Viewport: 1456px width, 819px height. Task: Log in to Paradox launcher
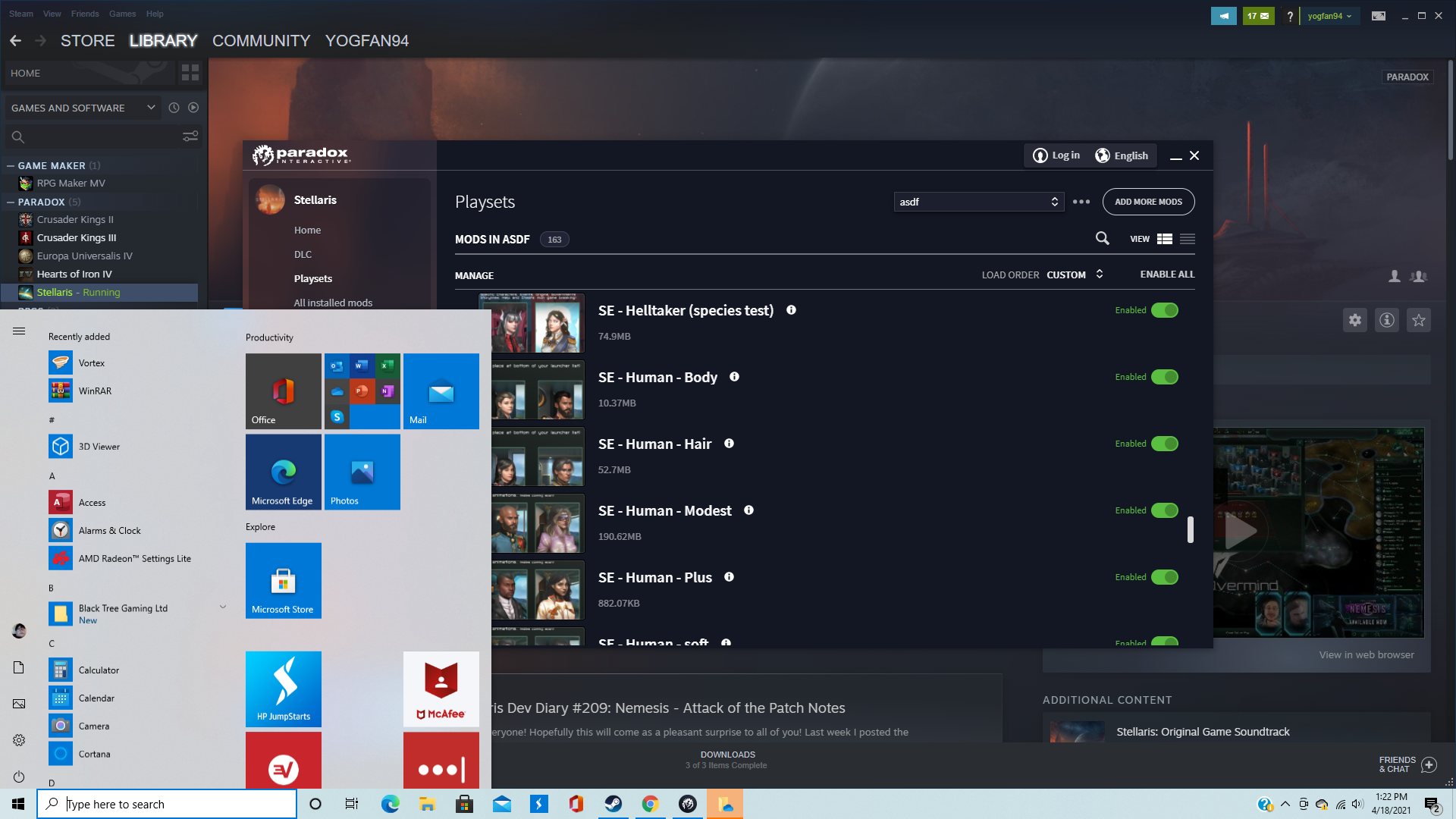tap(1056, 155)
